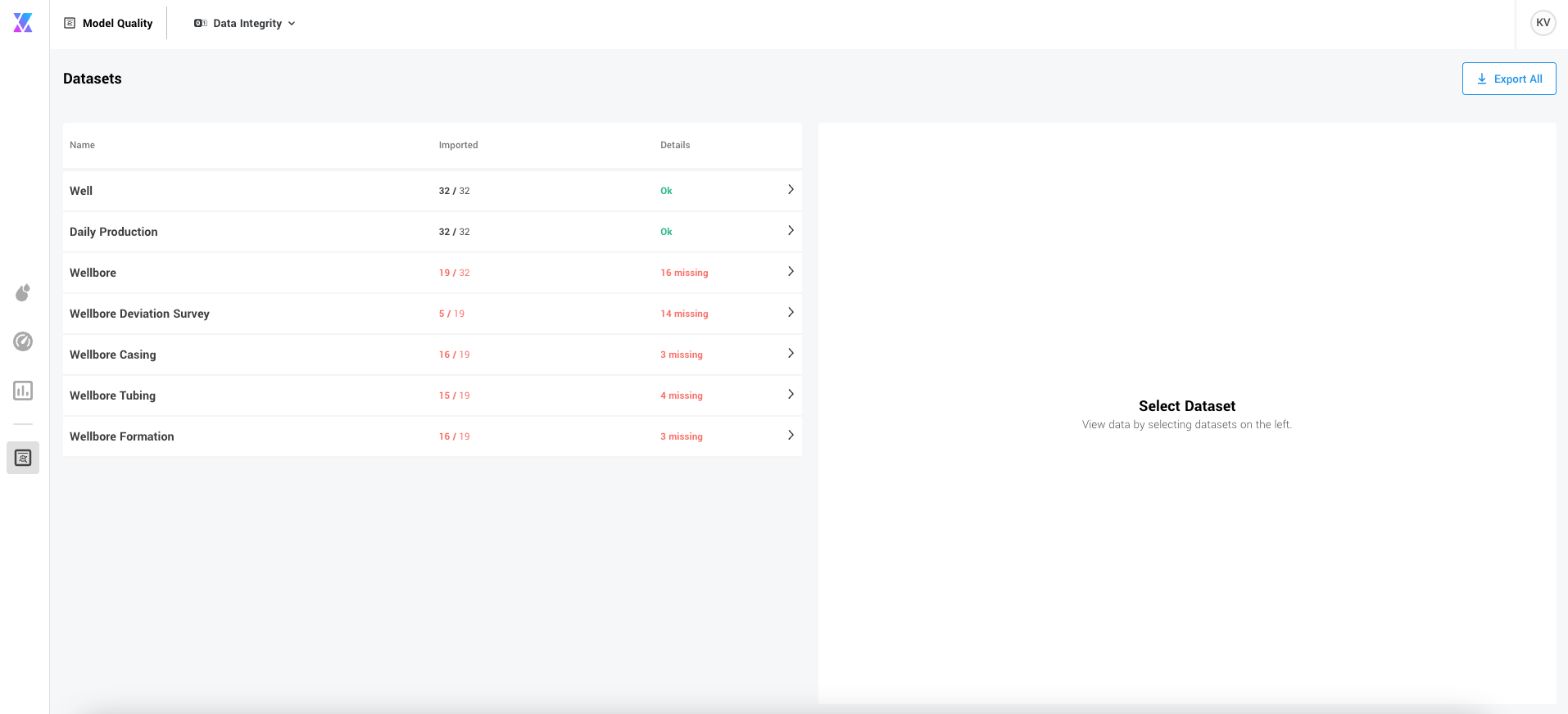Click the KV user avatar
Screen dimensions: 1568x714
click(x=1543, y=23)
